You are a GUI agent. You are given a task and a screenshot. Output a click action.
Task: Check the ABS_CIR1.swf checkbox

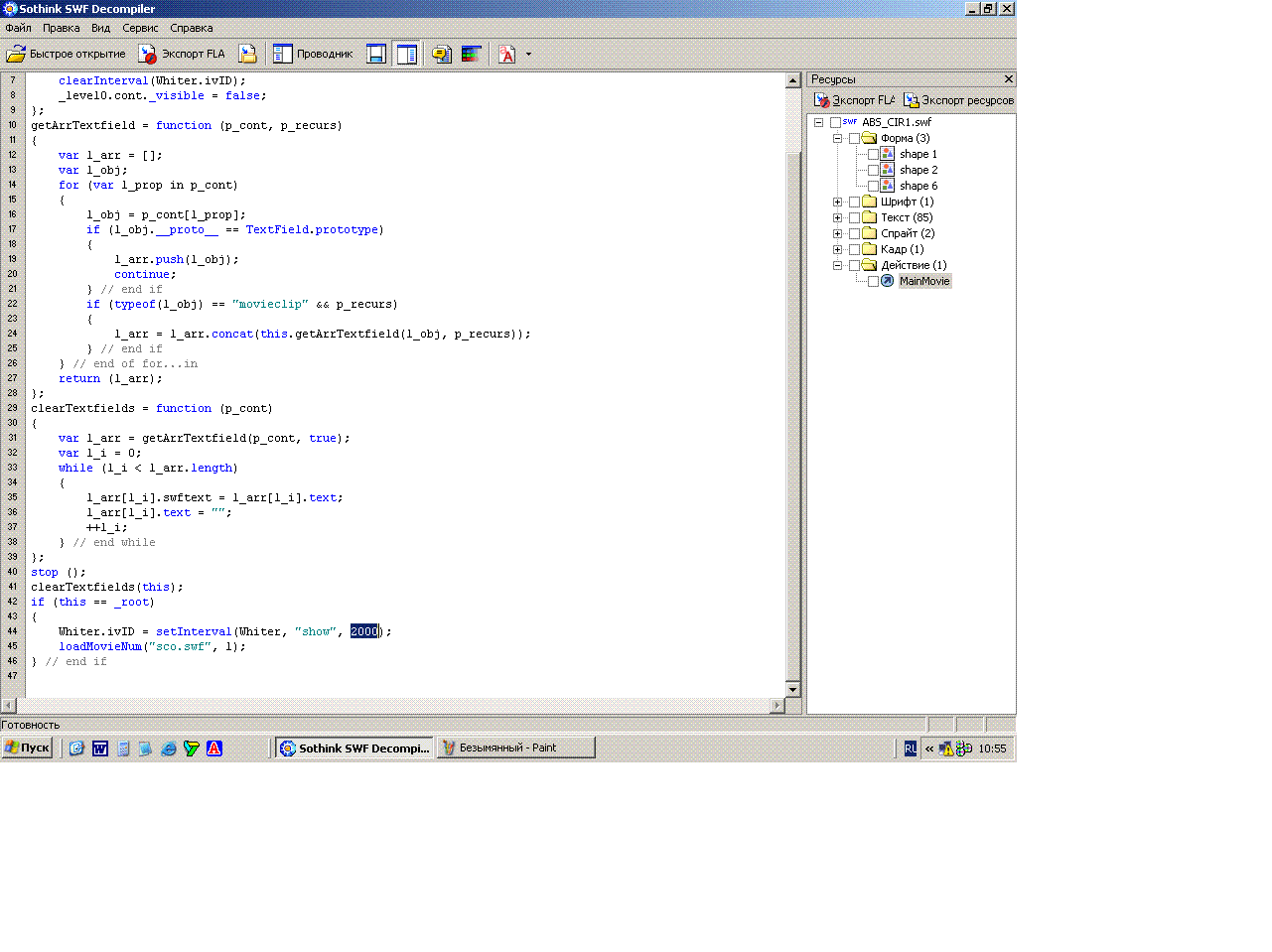pos(835,122)
